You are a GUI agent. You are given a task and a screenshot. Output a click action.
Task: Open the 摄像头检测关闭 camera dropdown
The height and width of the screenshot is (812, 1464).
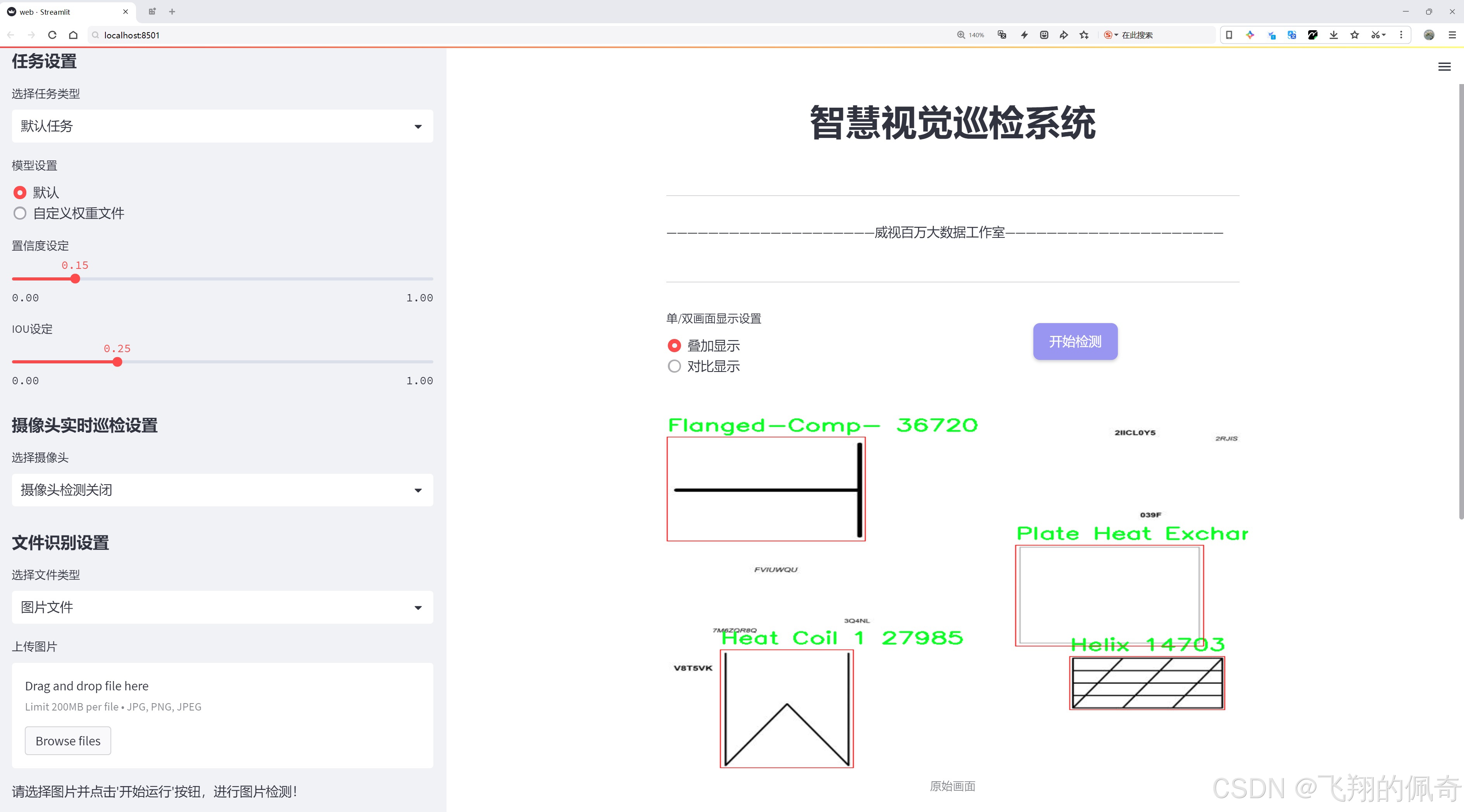point(222,489)
